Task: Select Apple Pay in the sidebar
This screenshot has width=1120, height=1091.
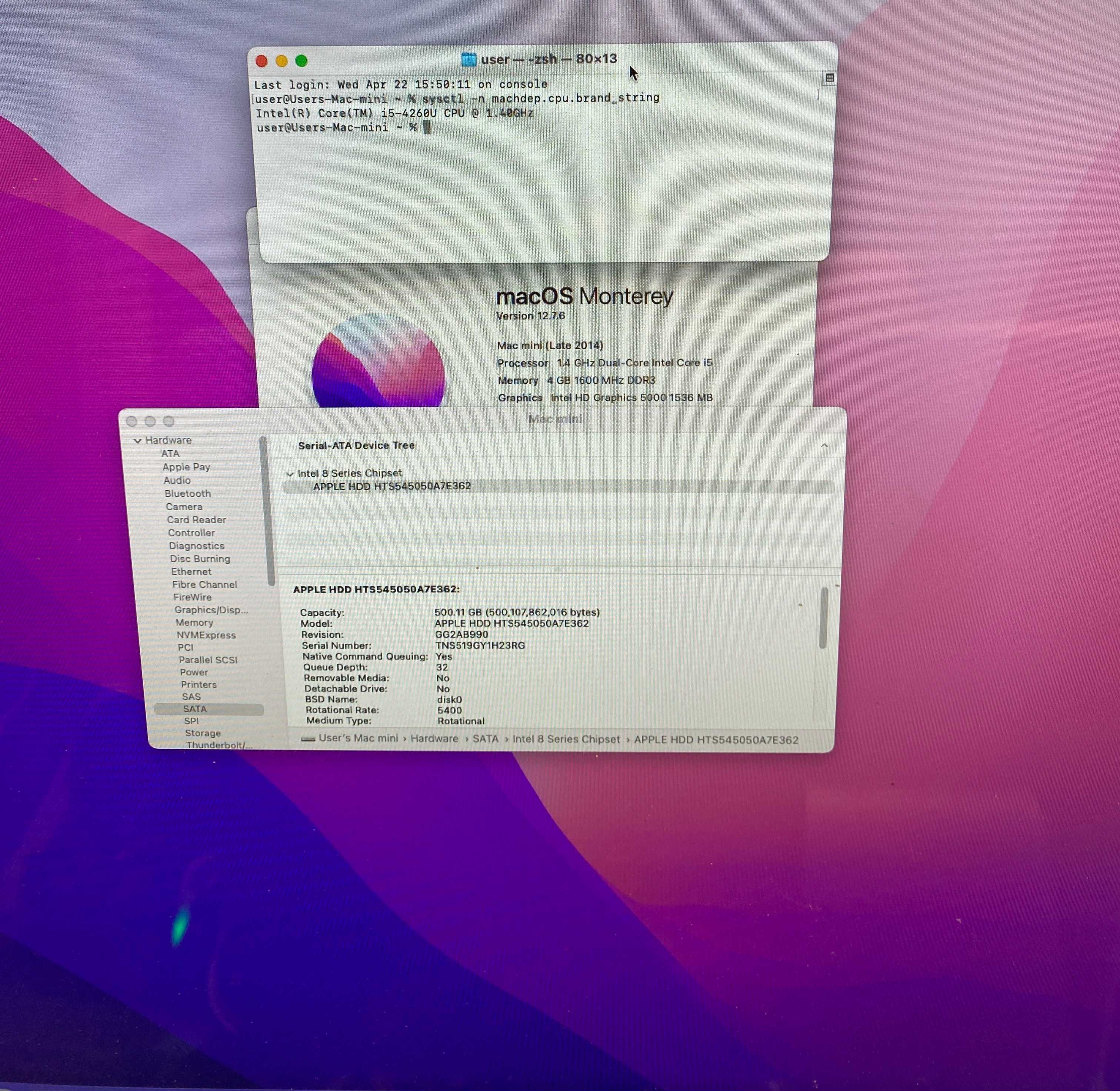Action: tap(186, 467)
